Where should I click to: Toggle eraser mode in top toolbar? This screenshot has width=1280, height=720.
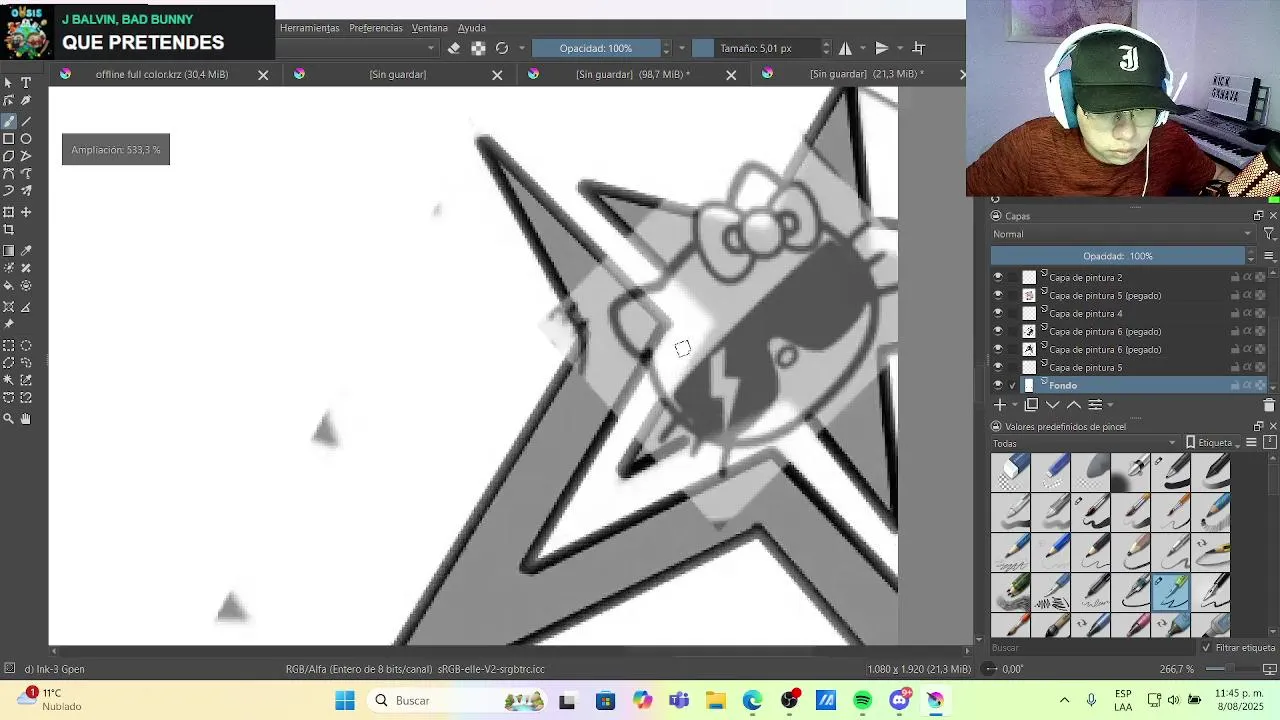(x=454, y=48)
